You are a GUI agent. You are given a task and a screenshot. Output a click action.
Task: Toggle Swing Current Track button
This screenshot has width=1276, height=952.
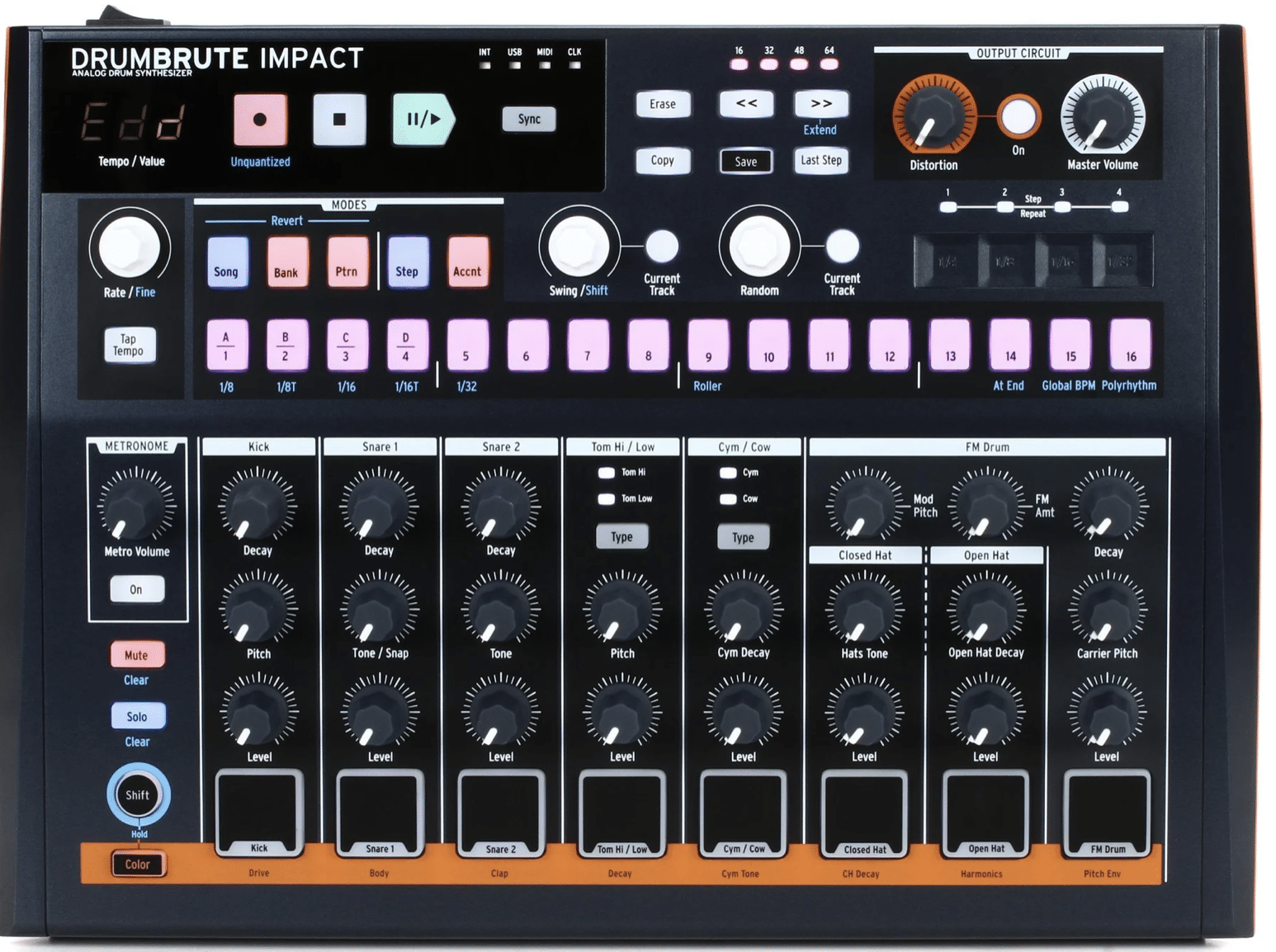(x=662, y=246)
